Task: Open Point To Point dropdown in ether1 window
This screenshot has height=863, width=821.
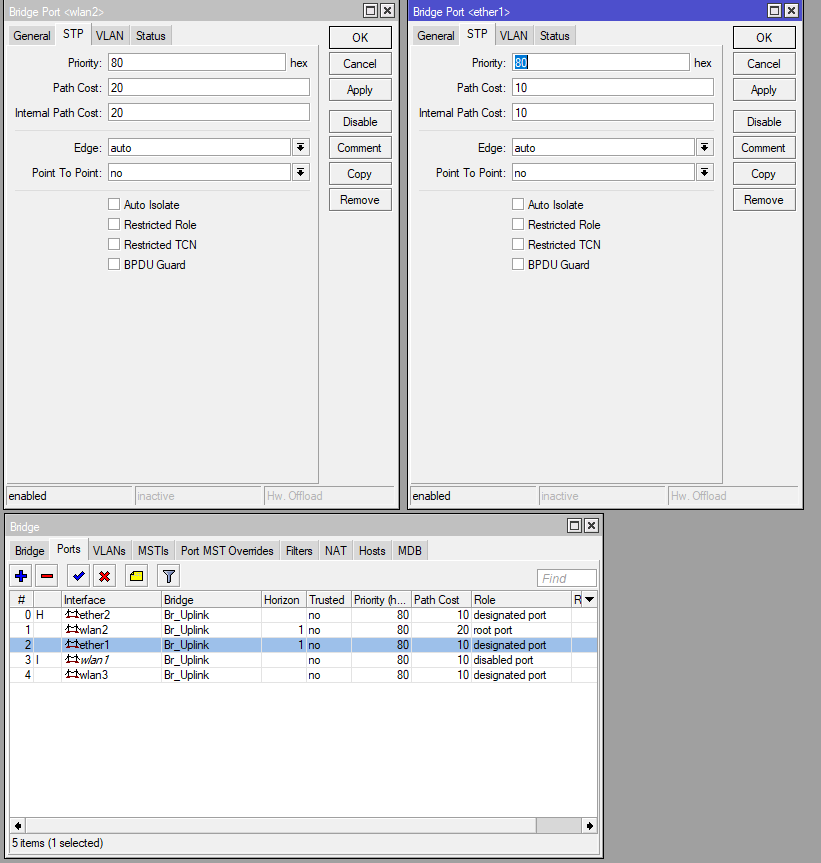Action: click(x=704, y=172)
